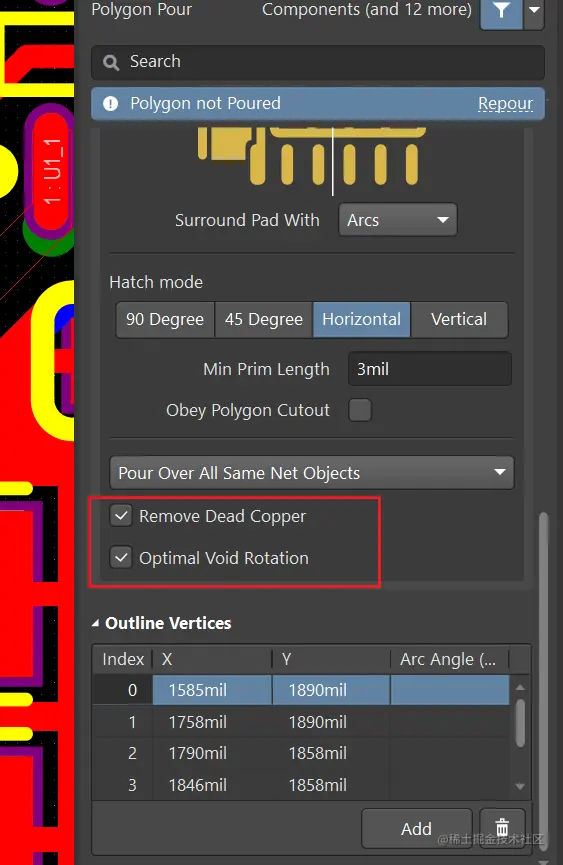
Task: Click the Polygon not Poured warning icon
Action: click(x=110, y=103)
